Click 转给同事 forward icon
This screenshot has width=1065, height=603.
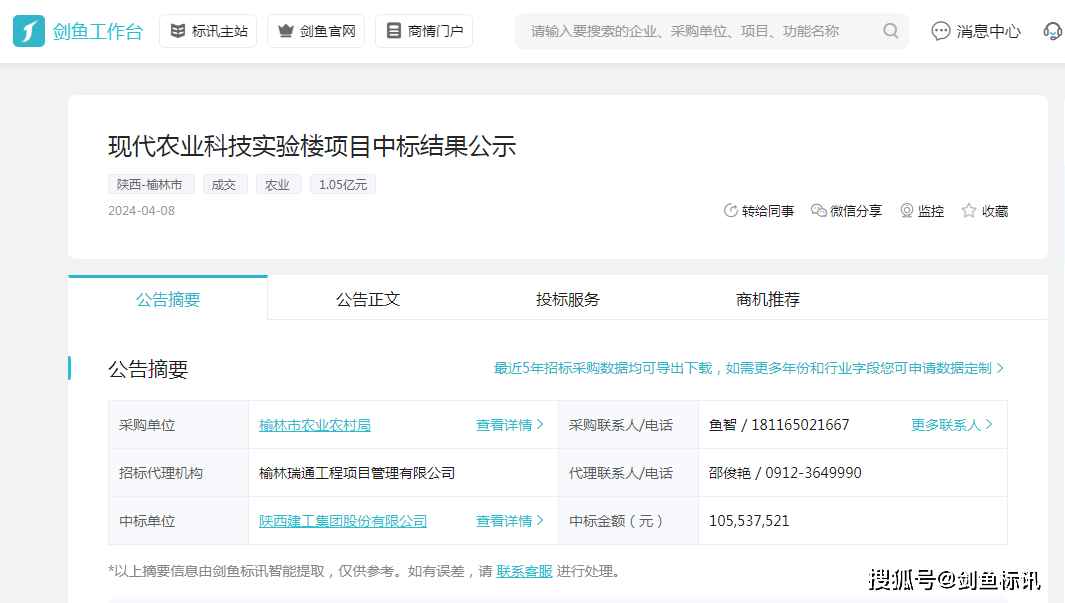click(x=731, y=211)
